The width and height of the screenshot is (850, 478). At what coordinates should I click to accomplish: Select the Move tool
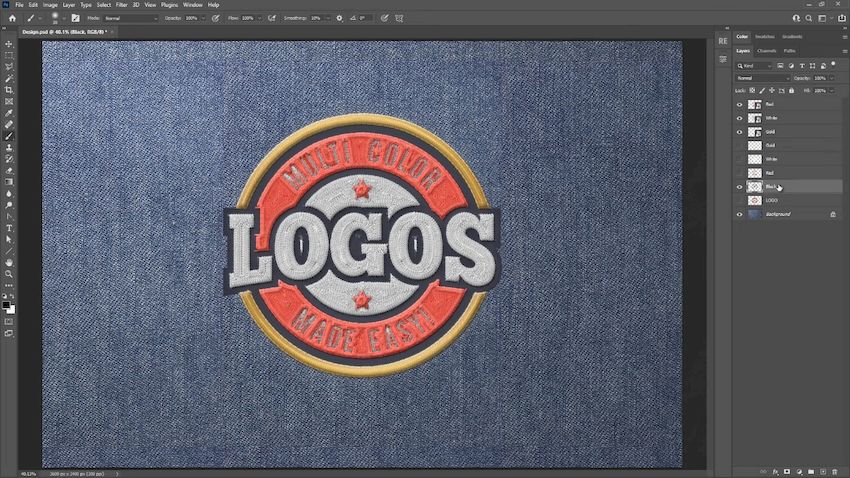(9, 44)
